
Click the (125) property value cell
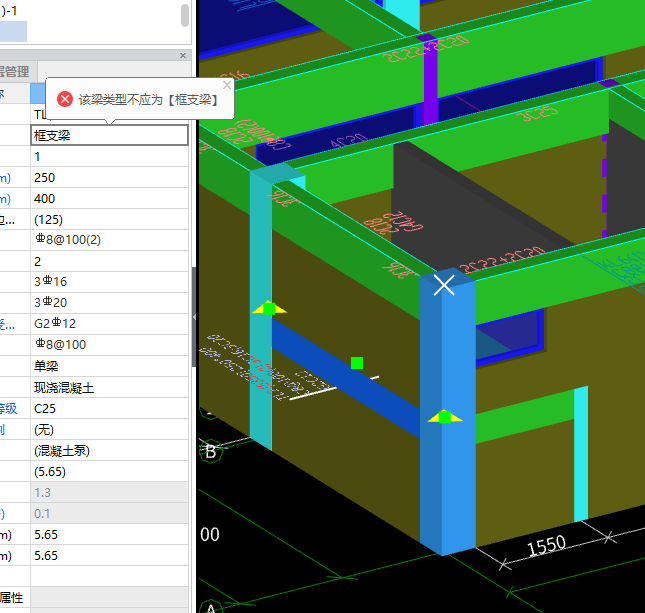point(109,220)
